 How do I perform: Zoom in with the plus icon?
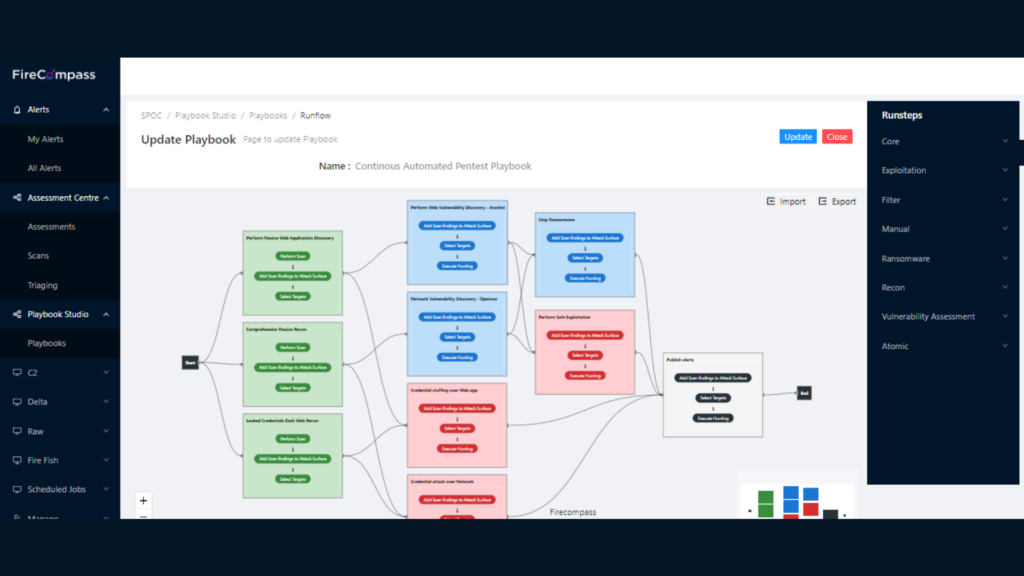point(143,500)
